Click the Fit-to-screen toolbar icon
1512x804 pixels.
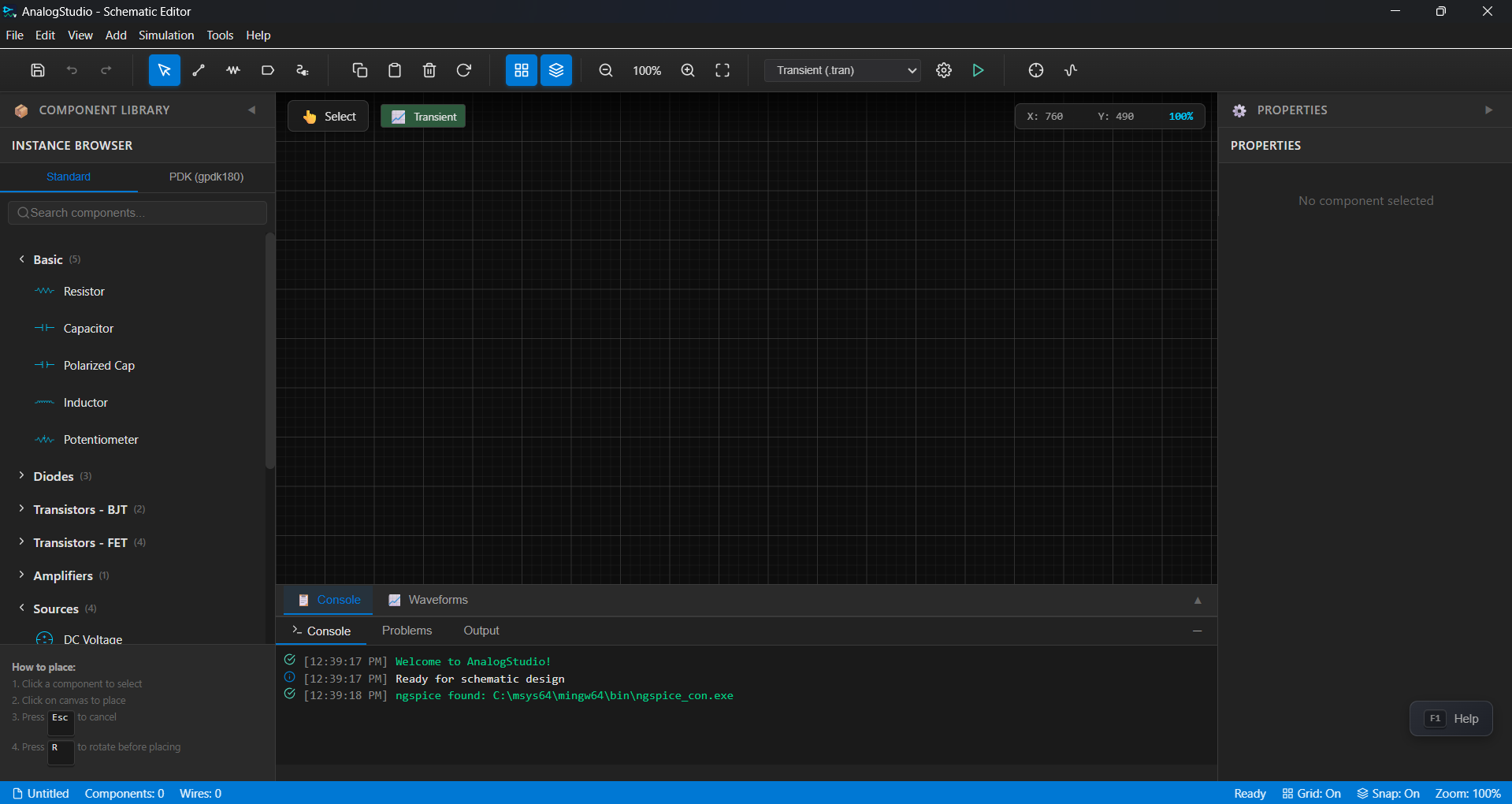tap(722, 70)
